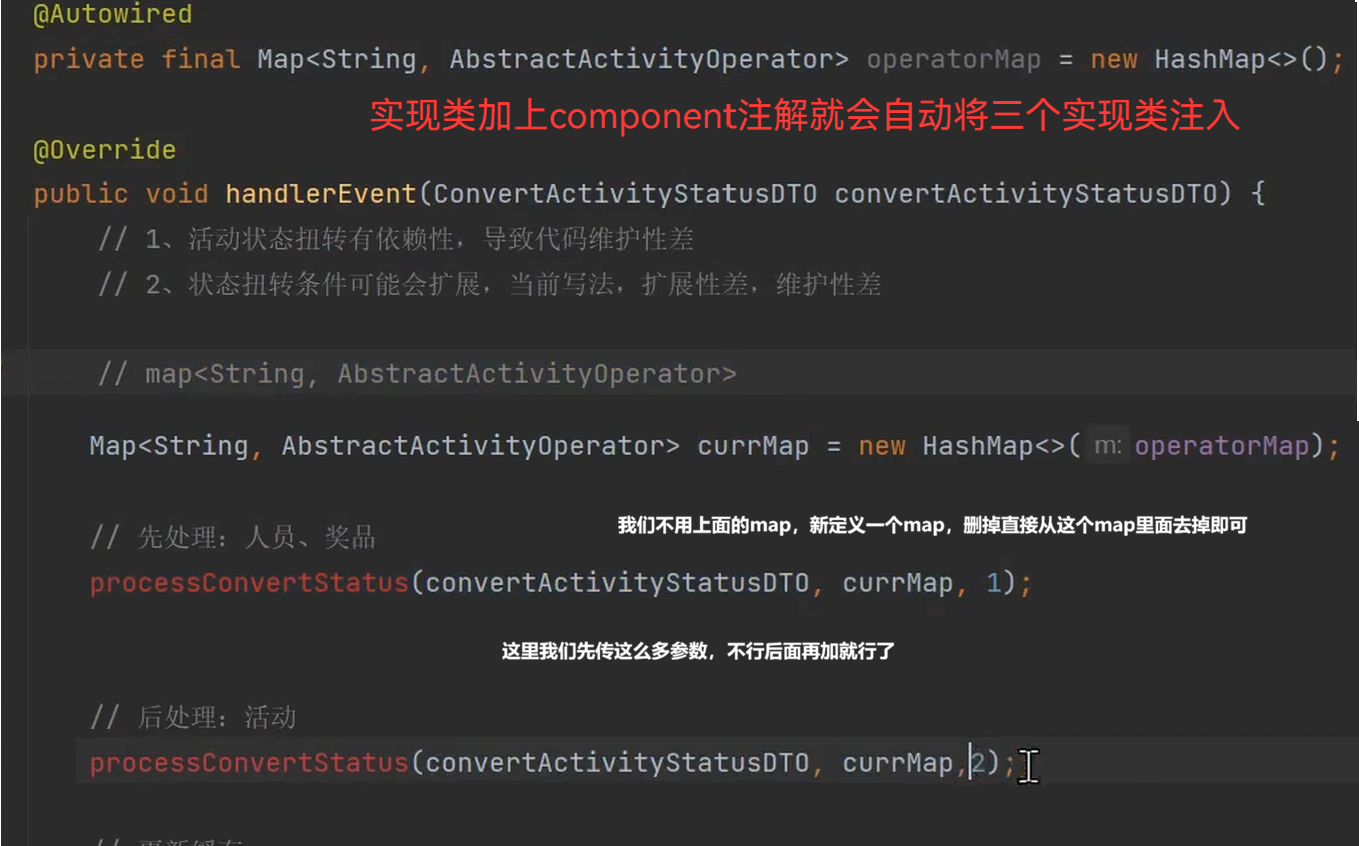Click currMap variable name in its declaration

click(x=753, y=446)
